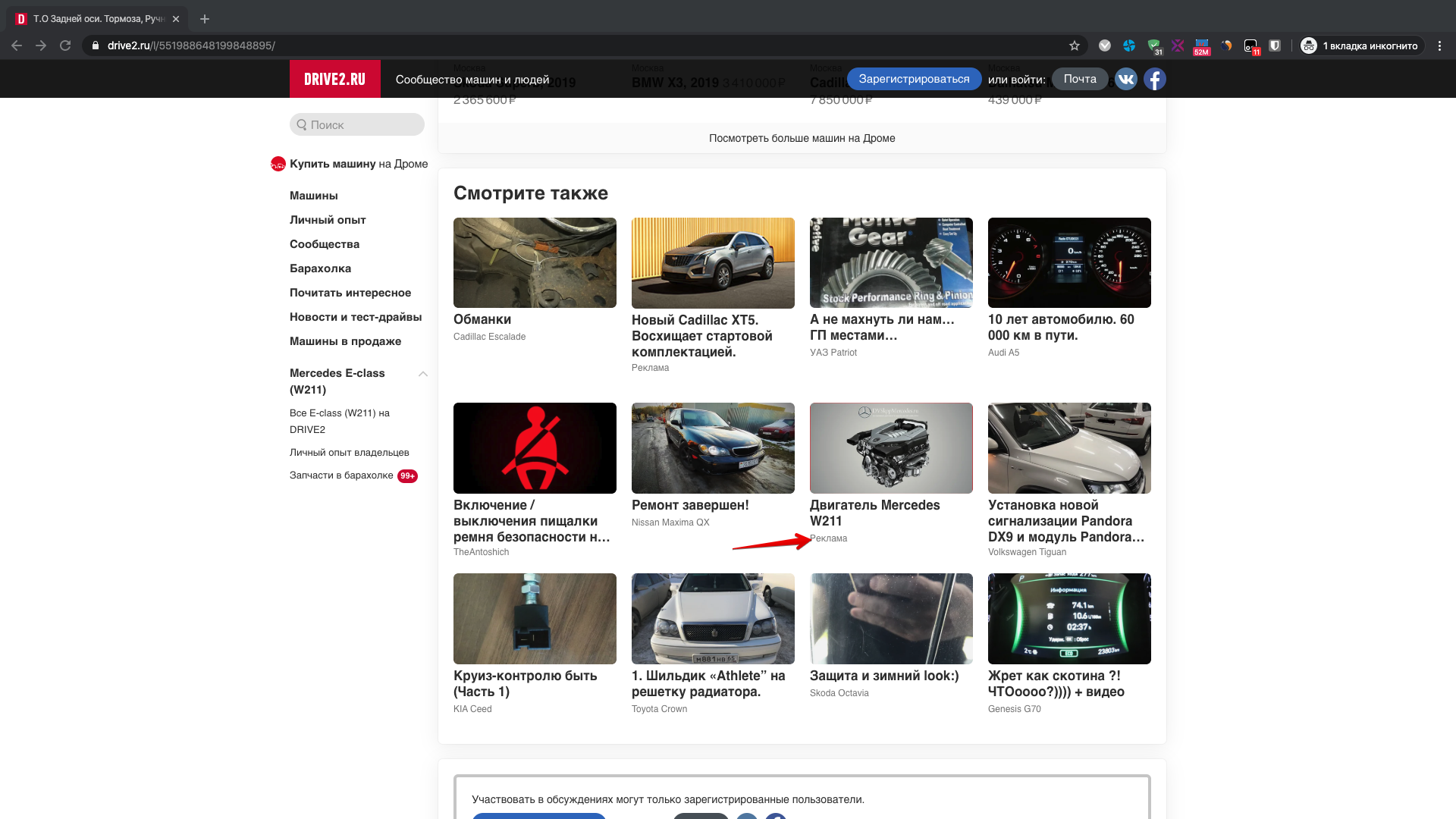Click the red car icon near Купить машину
This screenshot has width=1456, height=819.
click(278, 164)
